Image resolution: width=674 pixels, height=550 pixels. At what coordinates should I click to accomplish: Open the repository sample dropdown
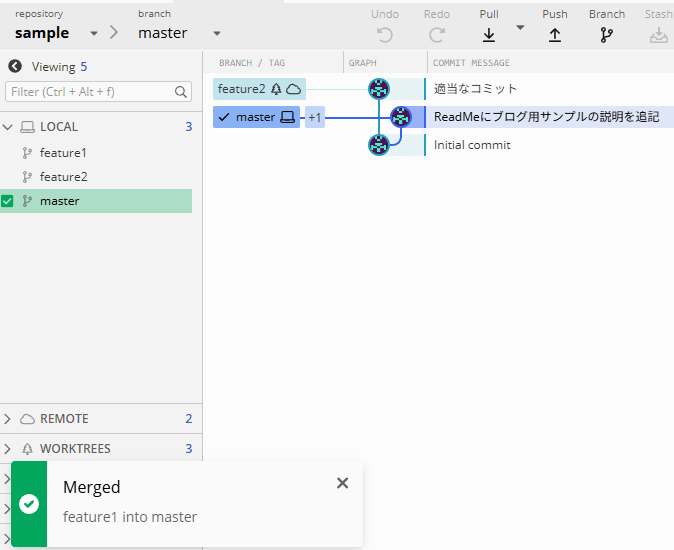(x=94, y=33)
